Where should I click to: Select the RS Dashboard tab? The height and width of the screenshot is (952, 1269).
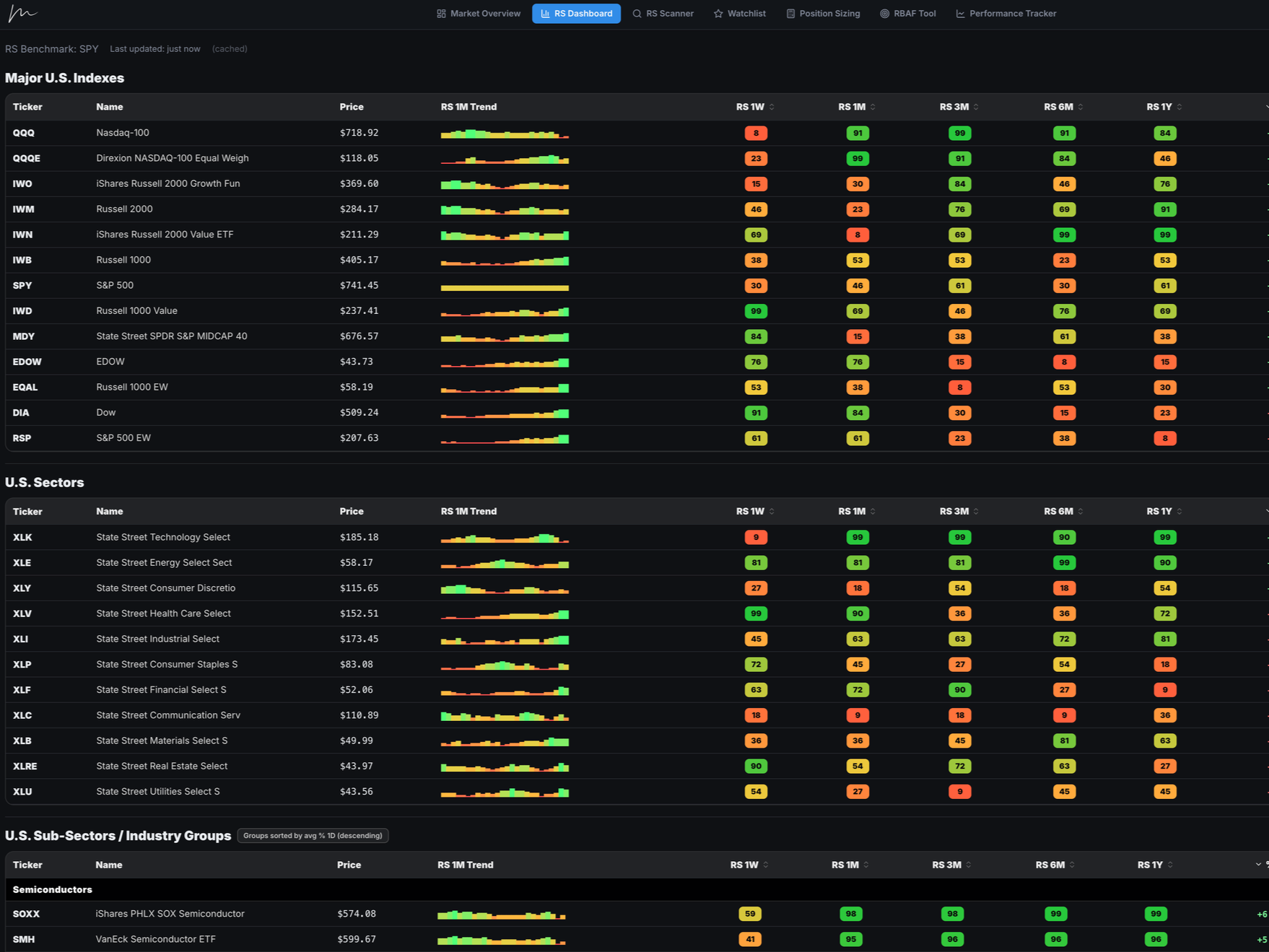tap(576, 14)
